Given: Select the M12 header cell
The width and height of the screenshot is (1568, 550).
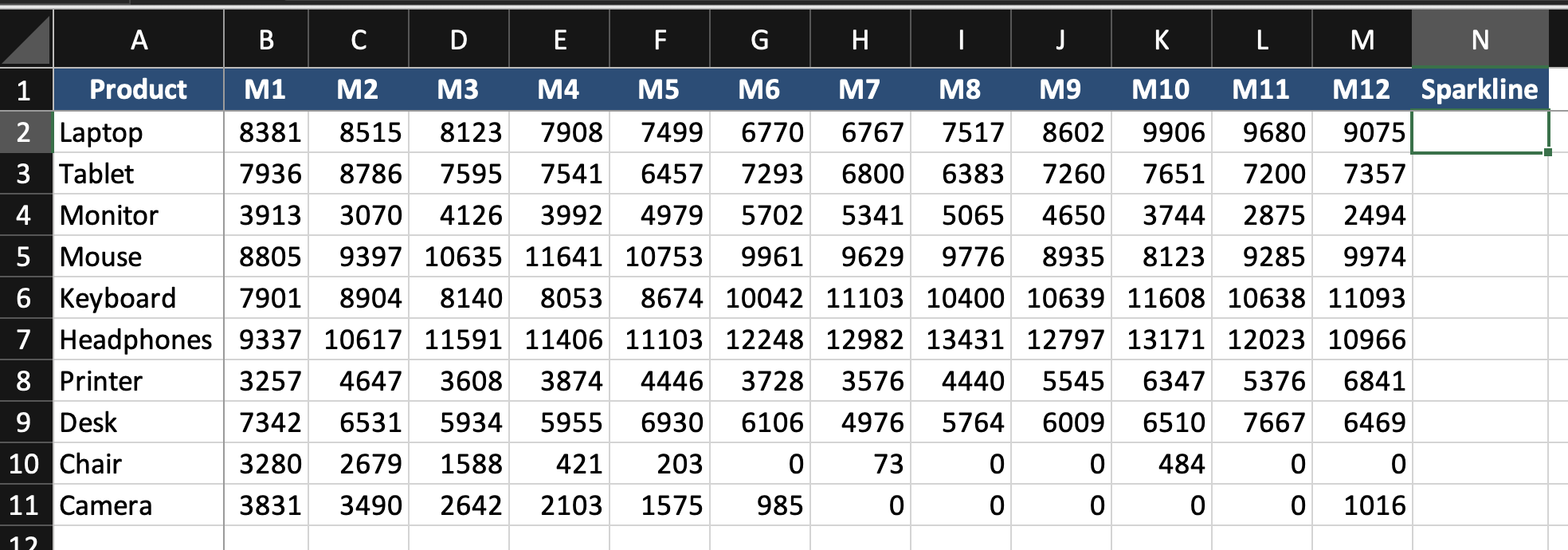Looking at the screenshot, I should tap(1362, 89).
